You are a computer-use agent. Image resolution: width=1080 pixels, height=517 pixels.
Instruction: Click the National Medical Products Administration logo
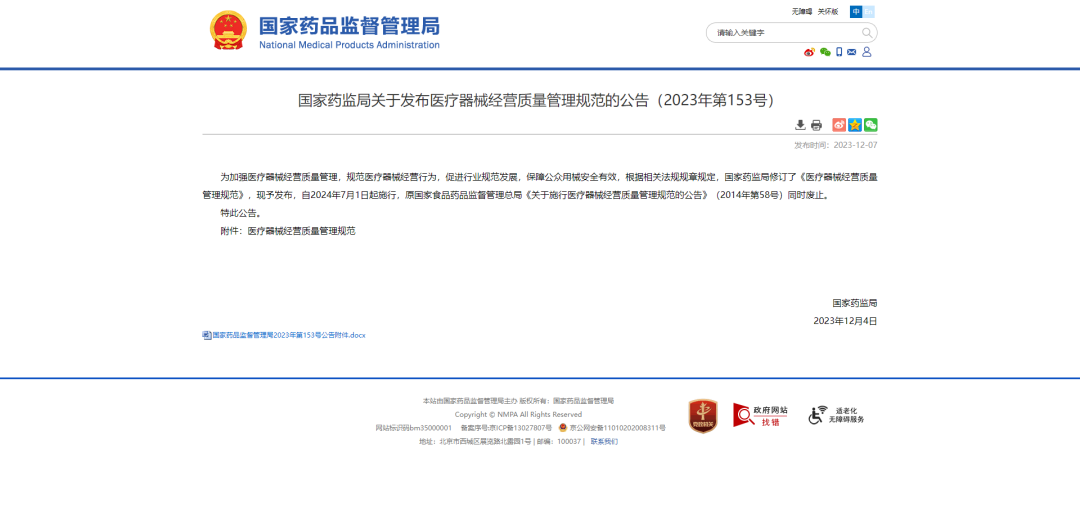[325, 31]
